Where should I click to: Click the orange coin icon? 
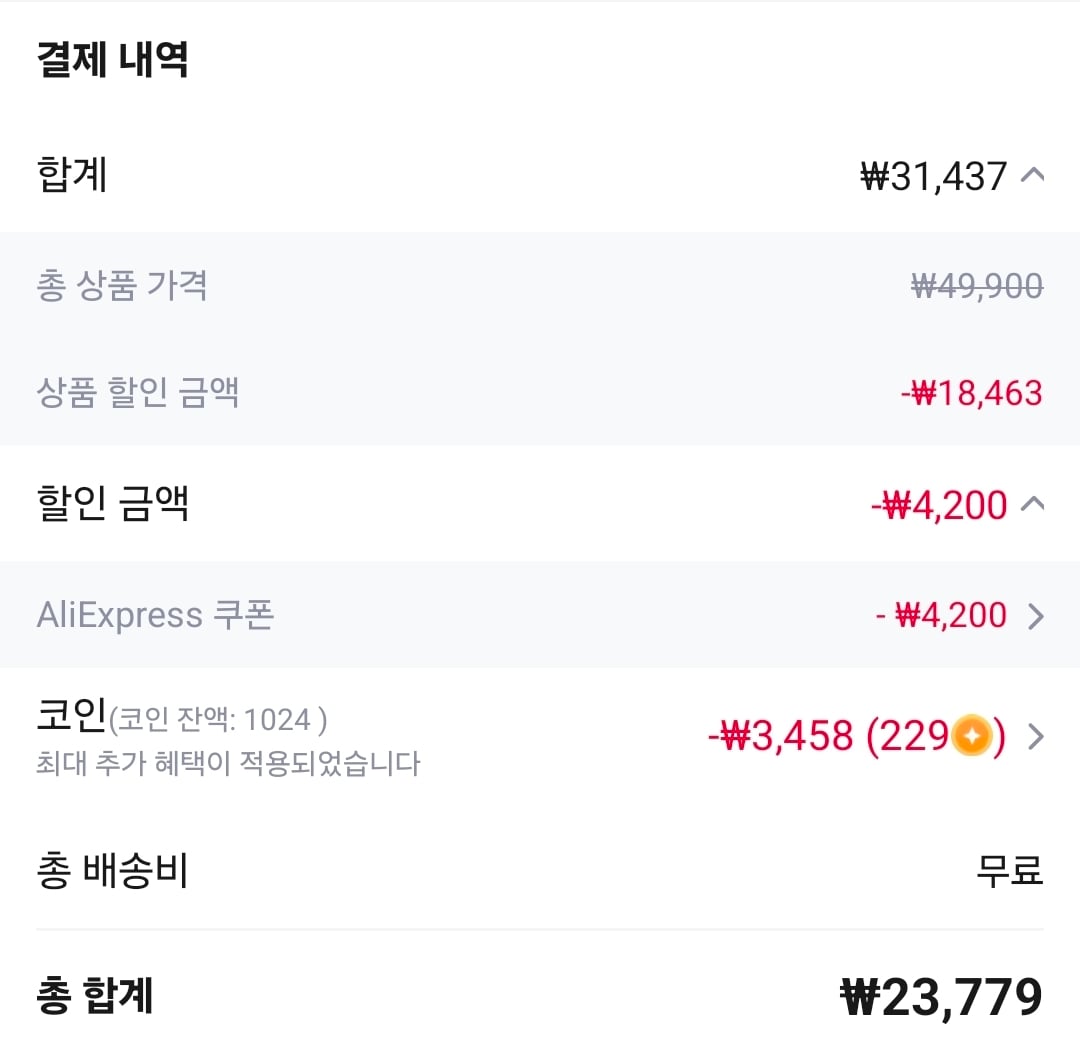[970, 737]
